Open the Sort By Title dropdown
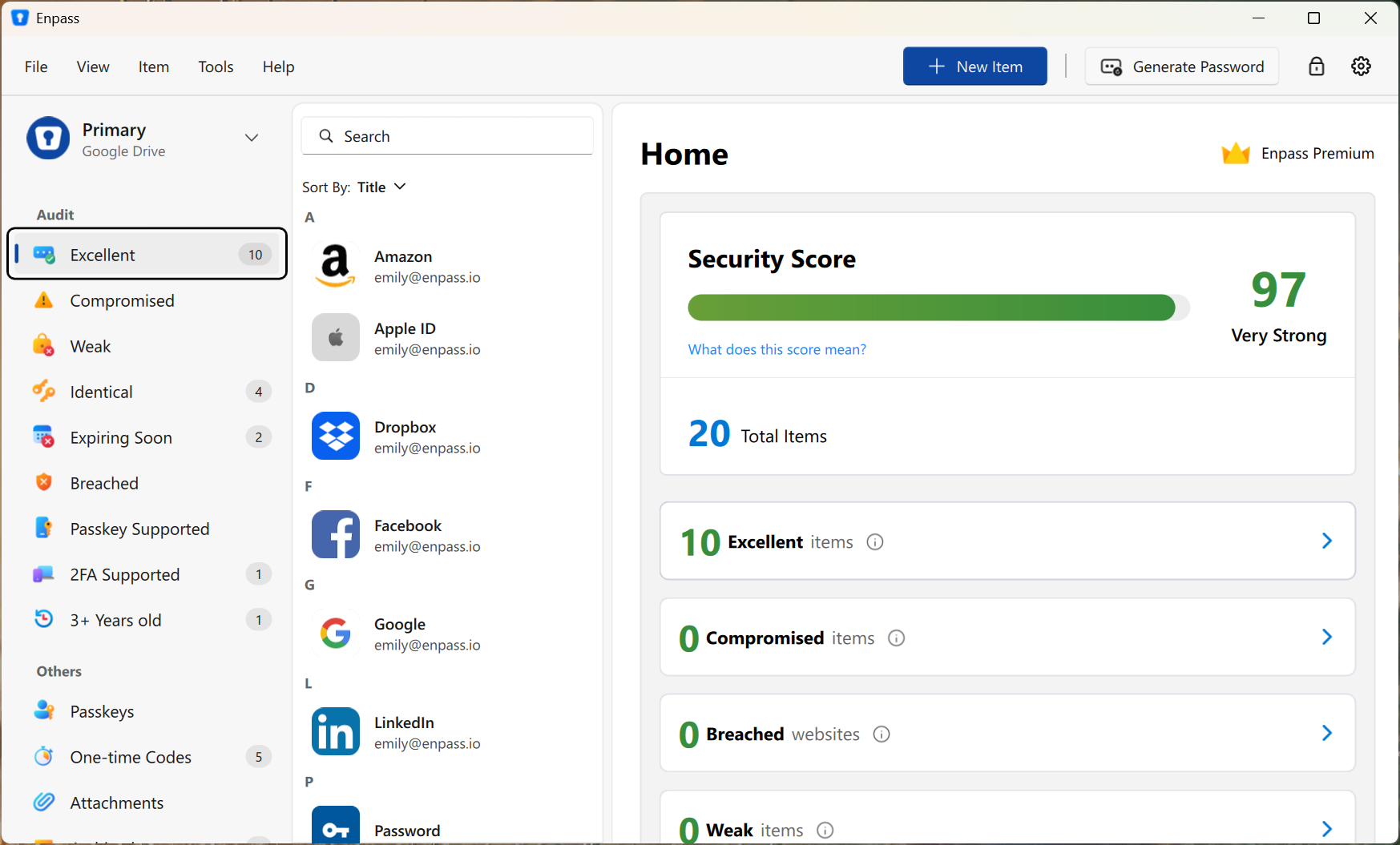The width and height of the screenshot is (1400, 845). [x=381, y=187]
